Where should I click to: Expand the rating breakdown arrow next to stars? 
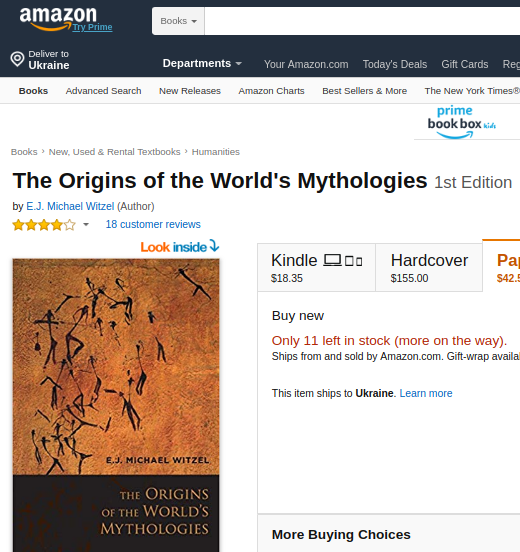pos(86,225)
